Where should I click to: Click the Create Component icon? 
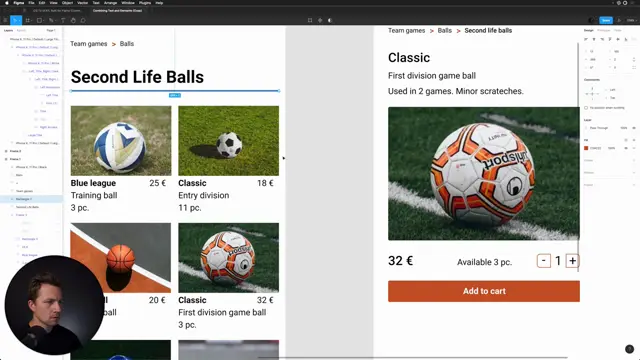point(320,20)
